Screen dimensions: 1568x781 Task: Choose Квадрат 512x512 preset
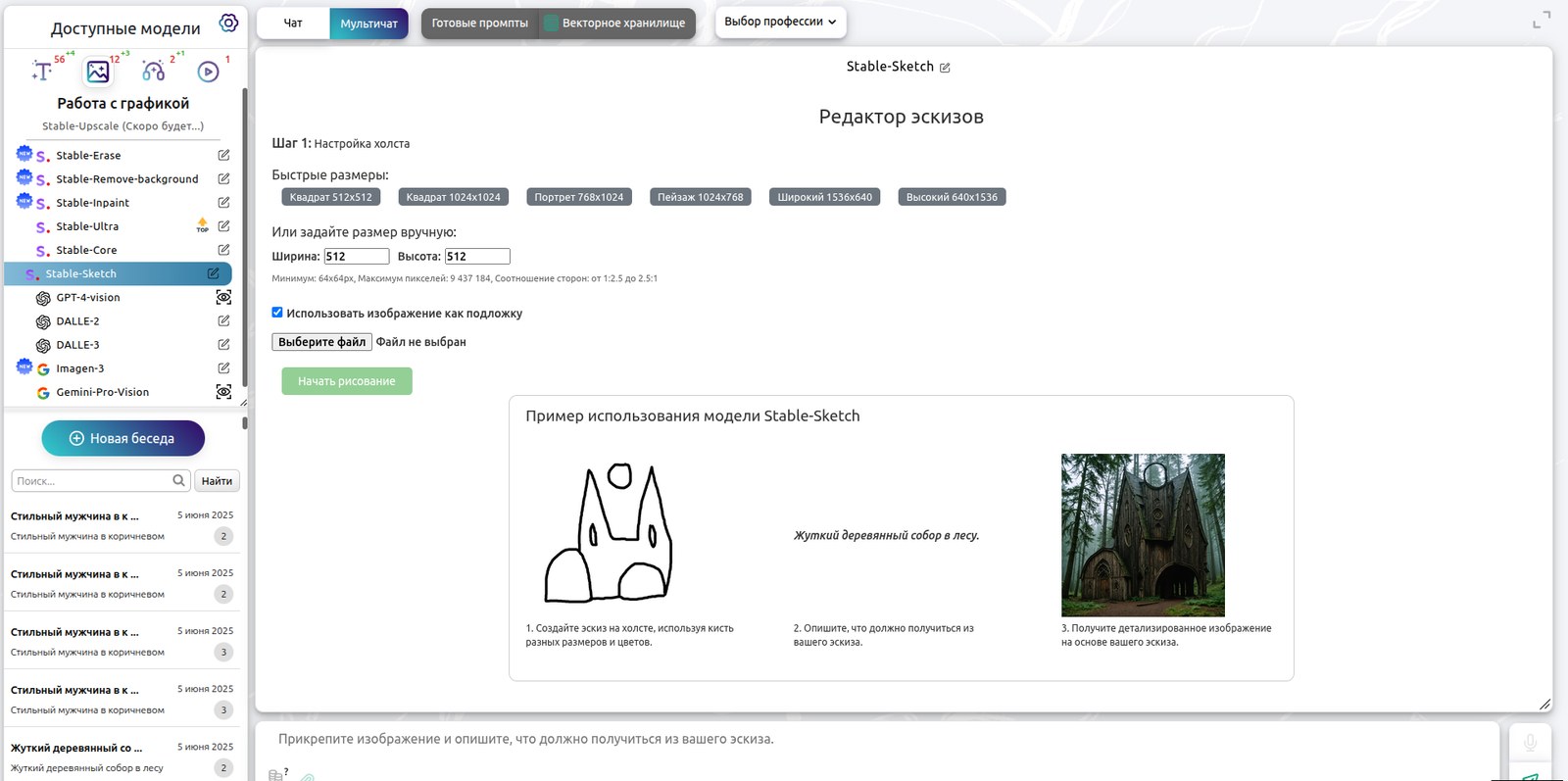pyautogui.click(x=331, y=197)
